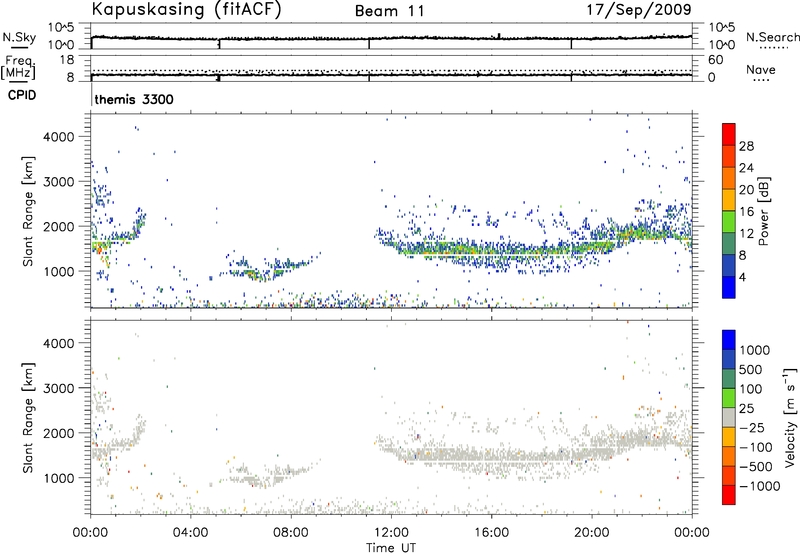Click the 18 tick on frequency axis
Viewport: 800px width, 554px height.
point(66,60)
